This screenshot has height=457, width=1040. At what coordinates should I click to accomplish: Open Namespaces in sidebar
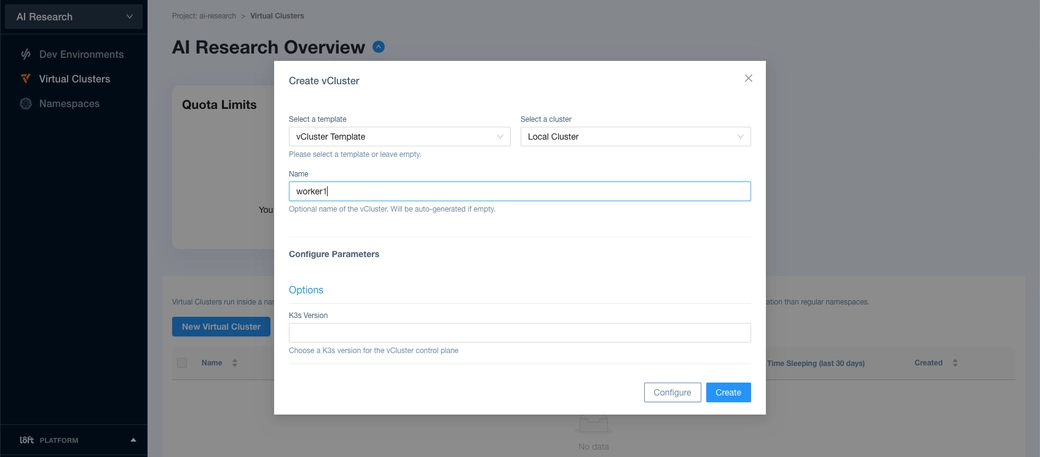tap(69, 103)
